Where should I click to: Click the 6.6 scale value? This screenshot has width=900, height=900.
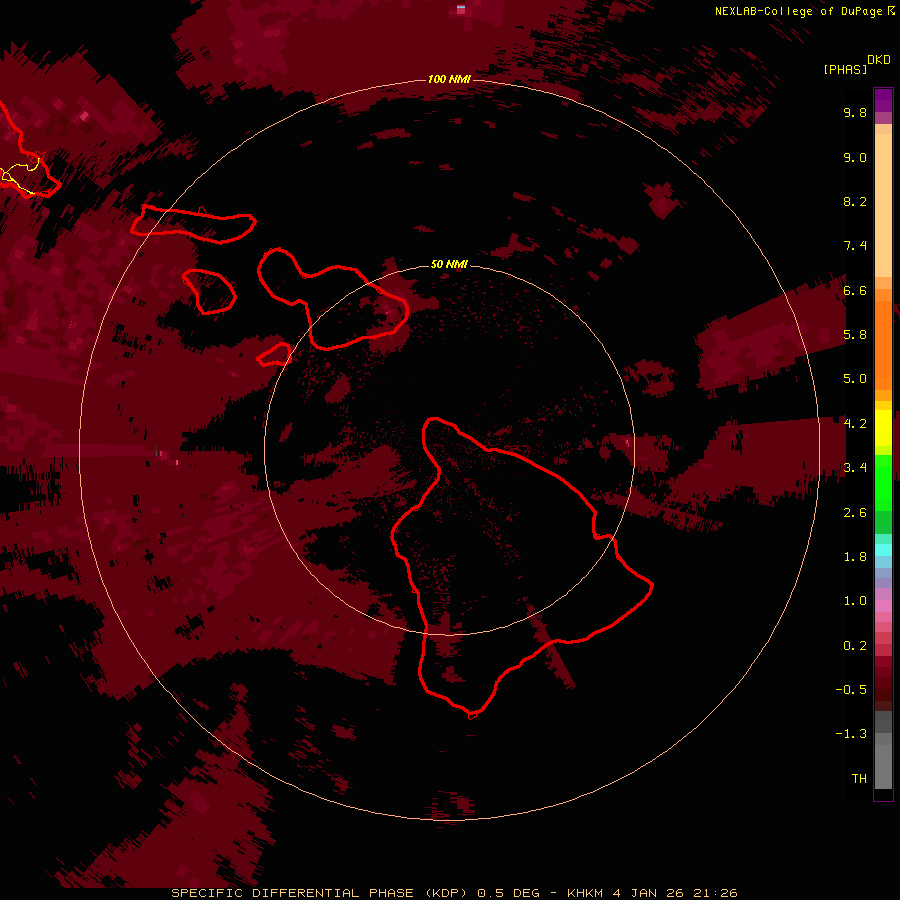[855, 290]
